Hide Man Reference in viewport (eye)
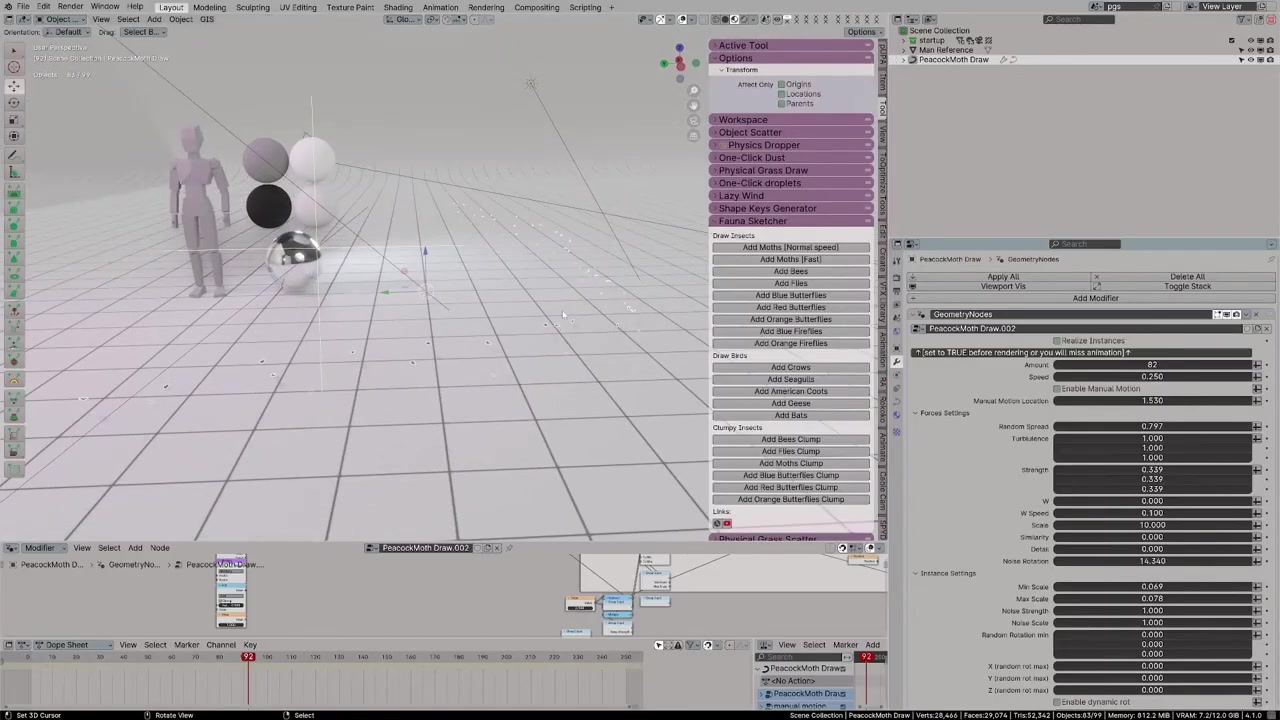The width and height of the screenshot is (1280, 720). (x=1251, y=50)
